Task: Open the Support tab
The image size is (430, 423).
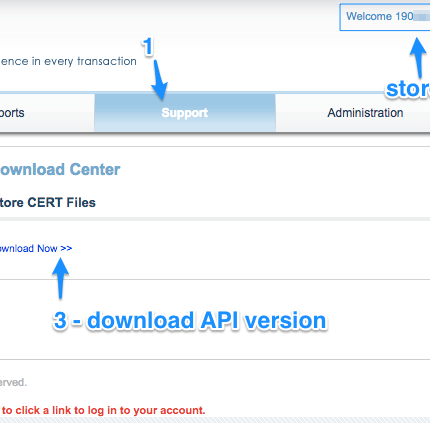Action: 185,113
